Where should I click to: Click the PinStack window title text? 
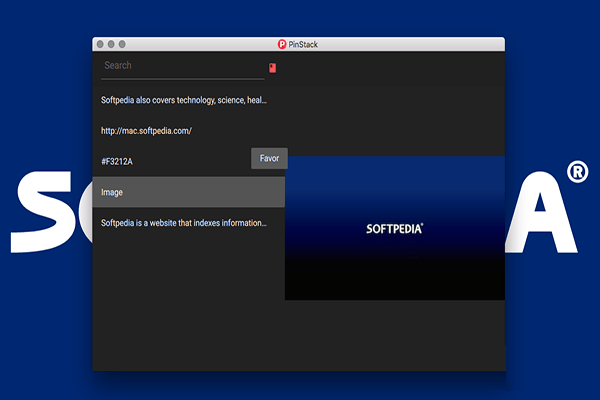[x=304, y=44]
